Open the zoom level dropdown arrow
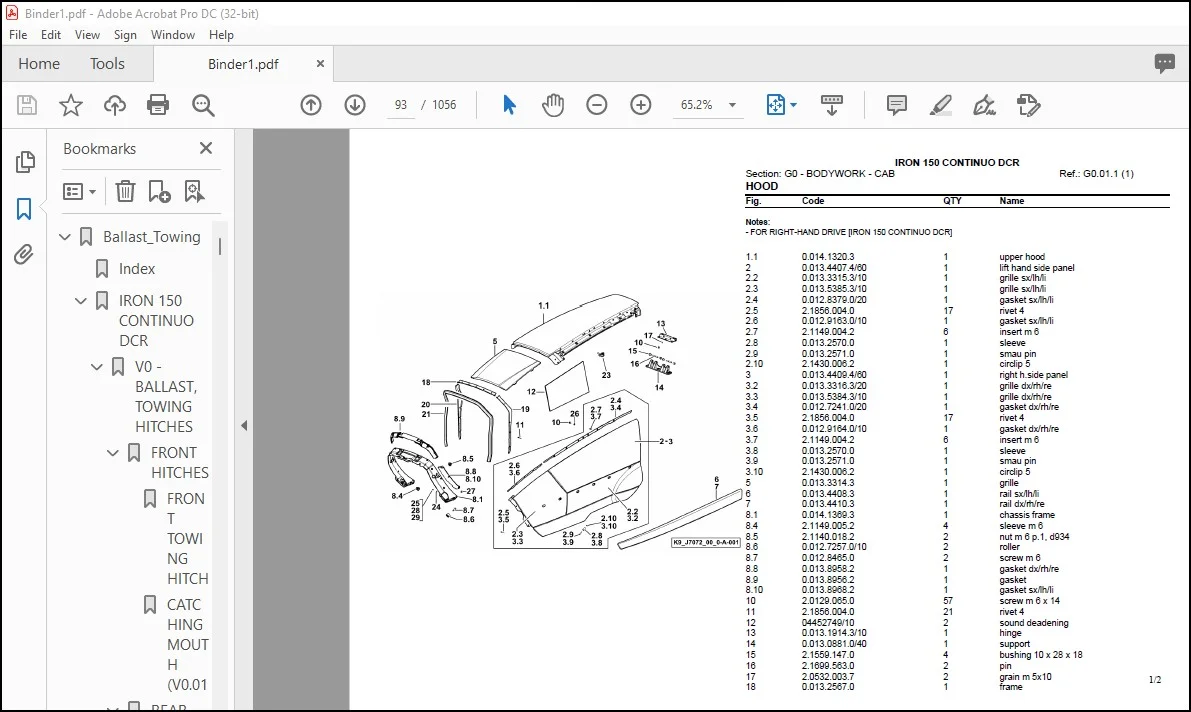The height and width of the screenshot is (712, 1191). 732,105
